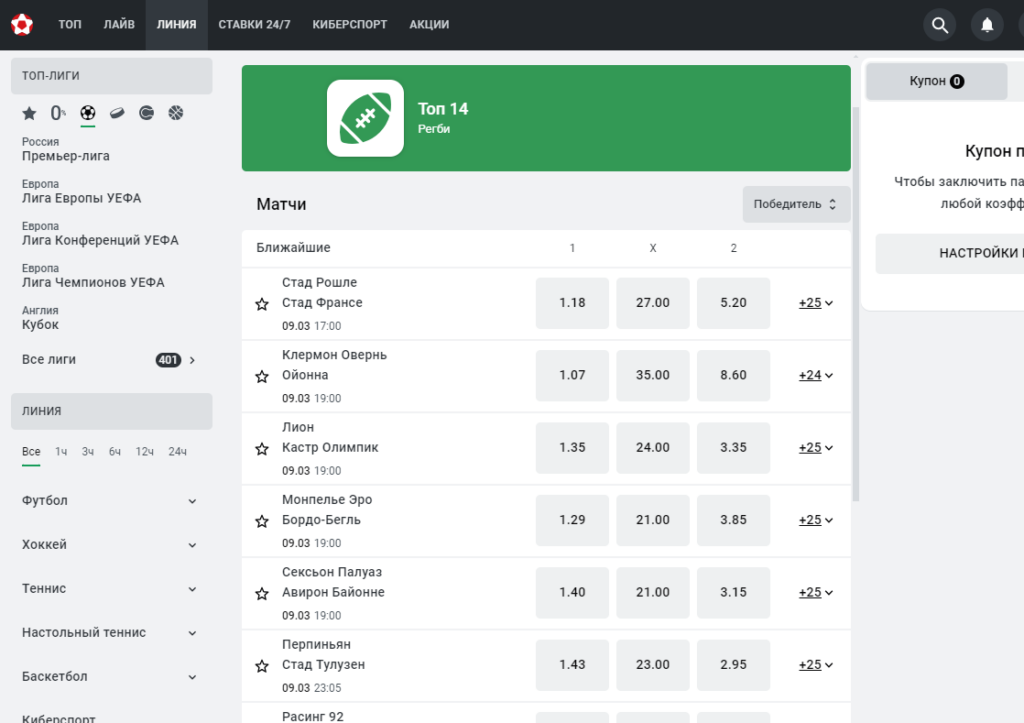Select the 24ч time filter

(177, 452)
